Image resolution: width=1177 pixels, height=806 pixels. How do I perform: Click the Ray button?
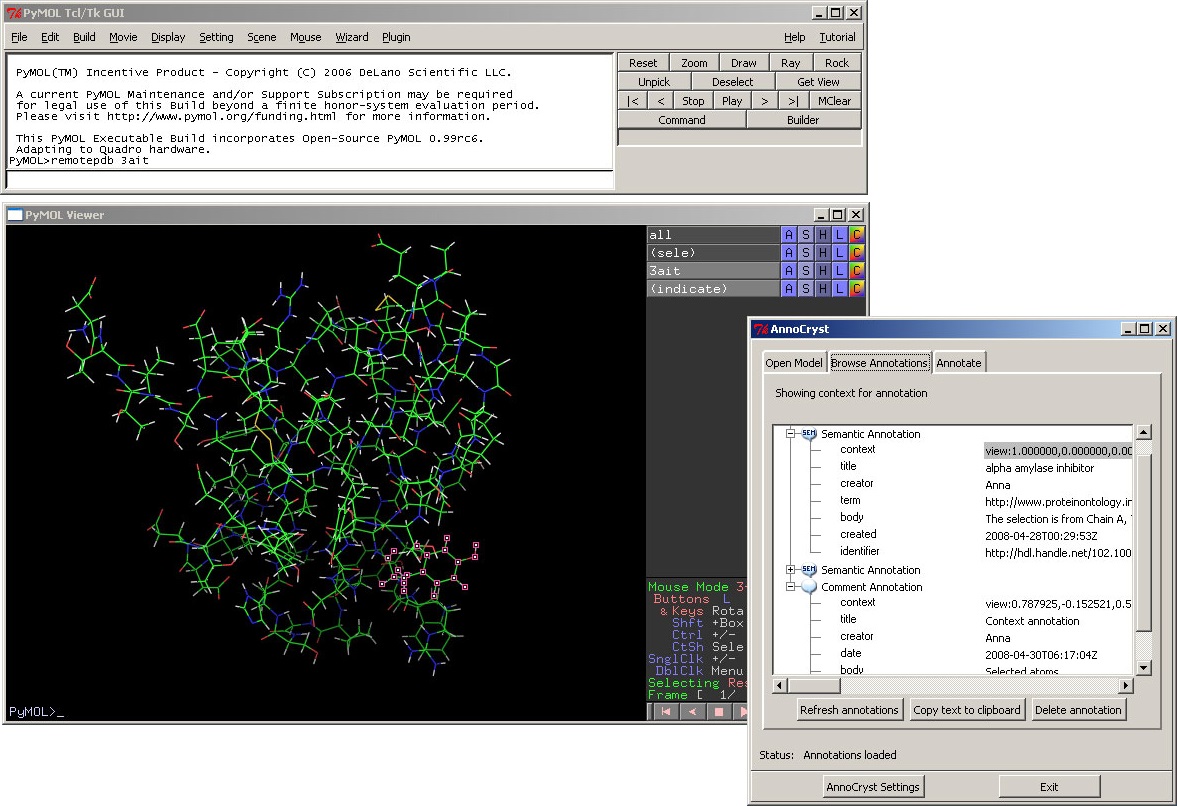tap(790, 63)
